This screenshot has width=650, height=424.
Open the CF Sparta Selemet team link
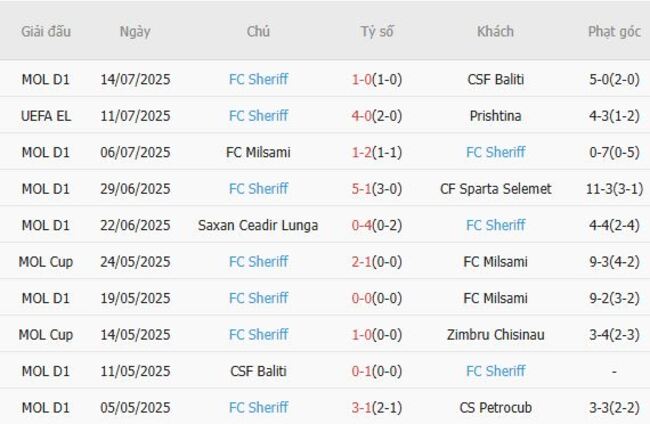pyautogui.click(x=495, y=189)
